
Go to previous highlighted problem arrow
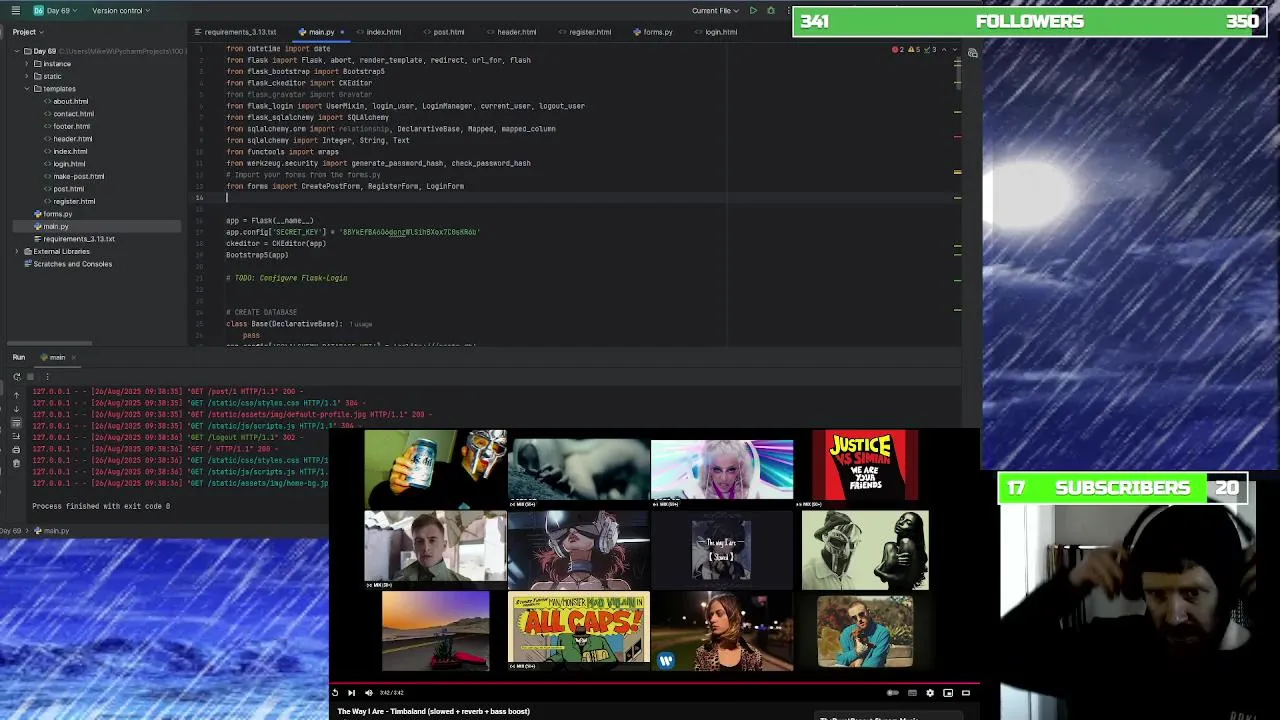click(x=944, y=49)
